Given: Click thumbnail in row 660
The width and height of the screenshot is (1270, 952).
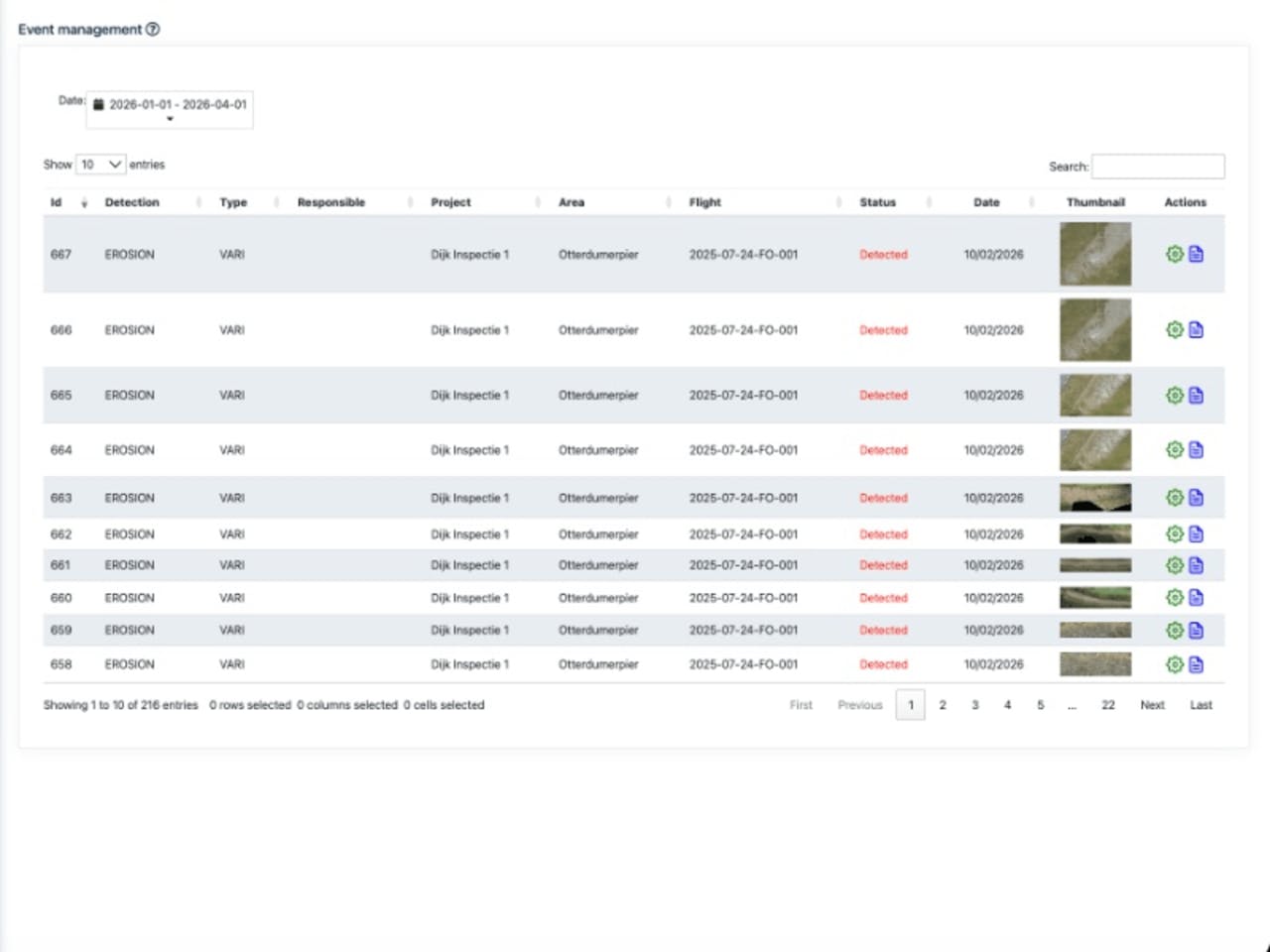Looking at the screenshot, I should [x=1095, y=597].
